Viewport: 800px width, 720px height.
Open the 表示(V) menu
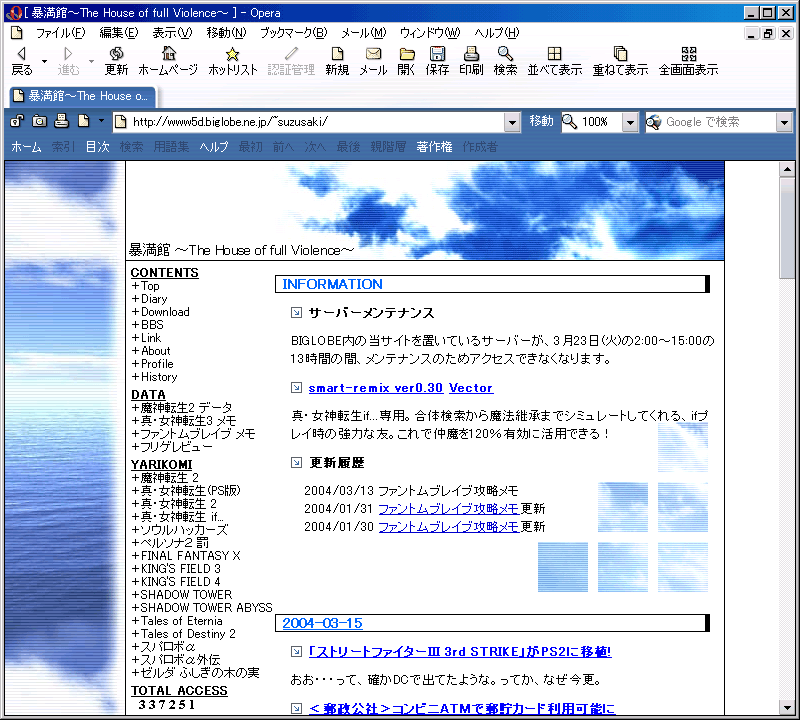point(172,33)
